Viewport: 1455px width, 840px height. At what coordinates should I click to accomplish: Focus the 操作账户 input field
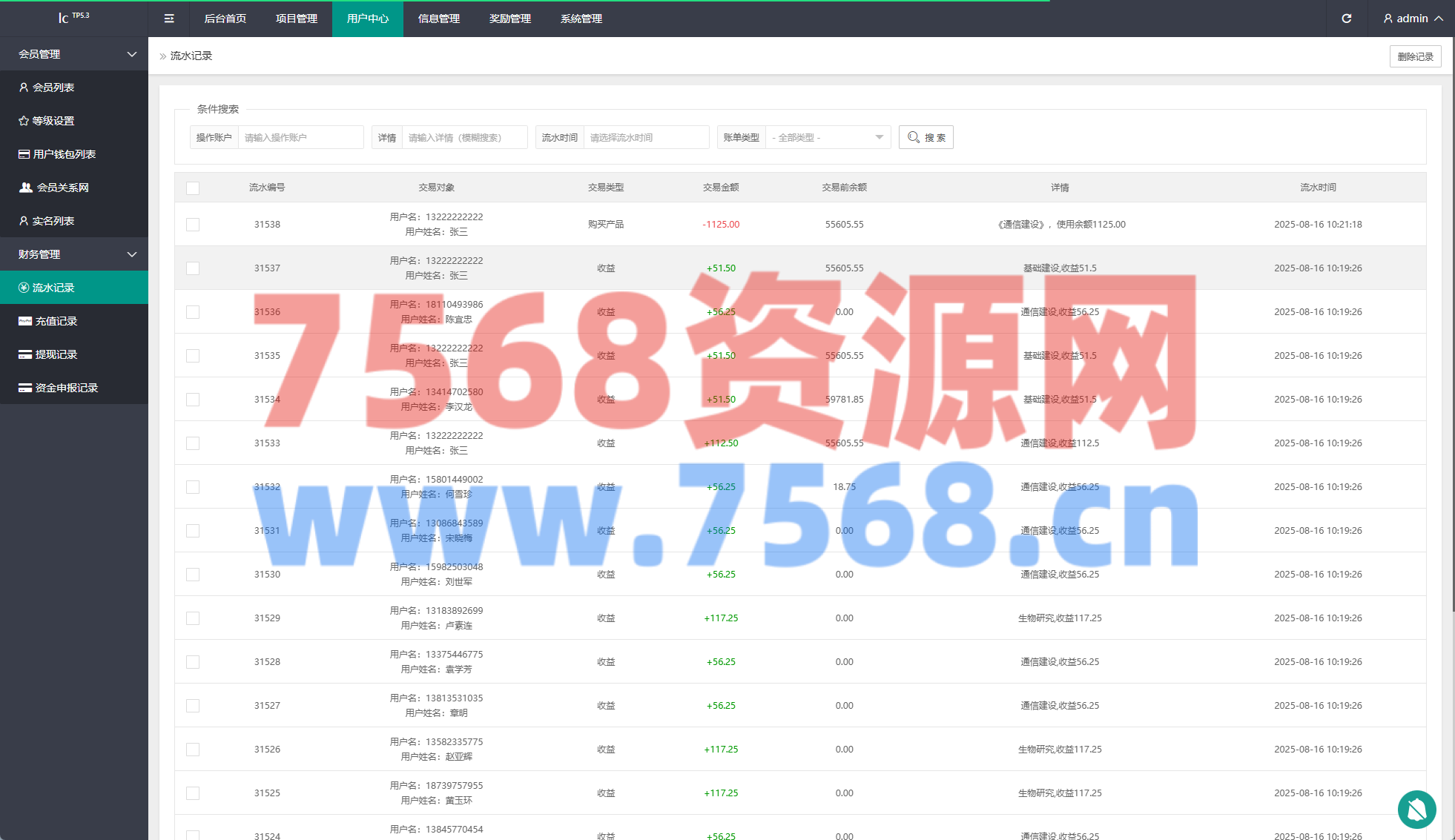coord(300,137)
